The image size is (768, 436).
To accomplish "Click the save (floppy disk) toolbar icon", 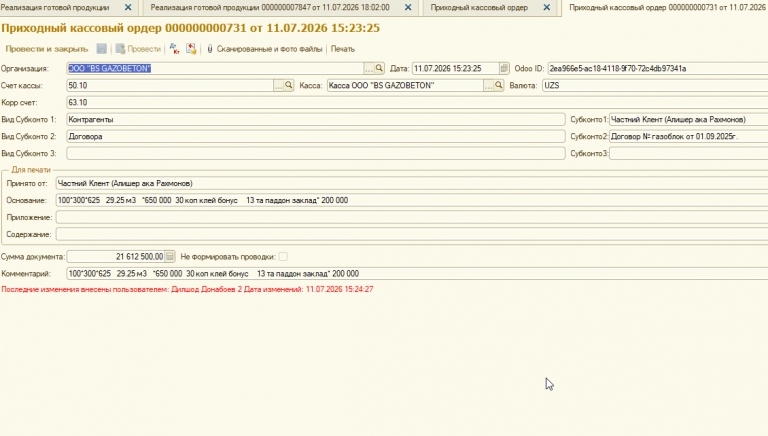I will coord(101,49).
